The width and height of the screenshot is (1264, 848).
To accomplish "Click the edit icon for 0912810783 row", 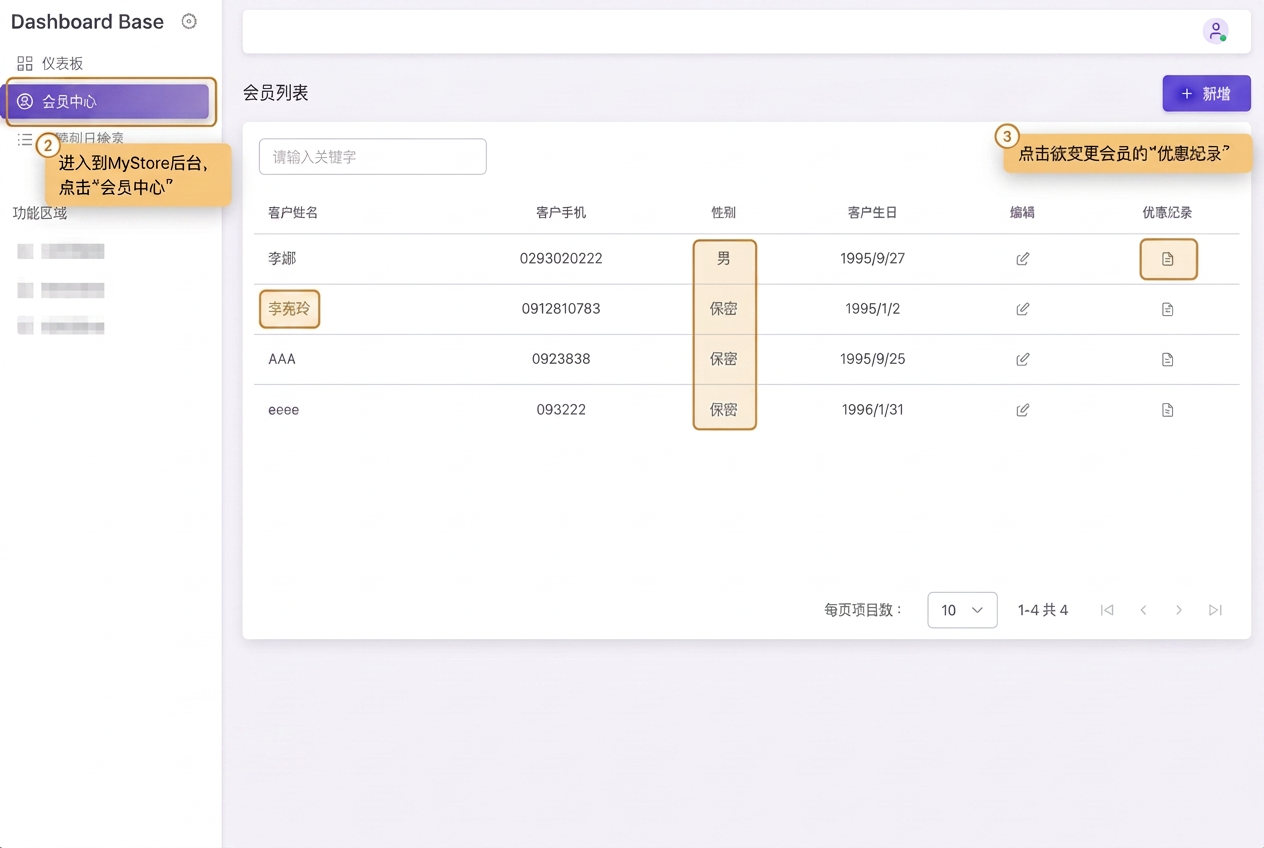I will pos(1022,309).
